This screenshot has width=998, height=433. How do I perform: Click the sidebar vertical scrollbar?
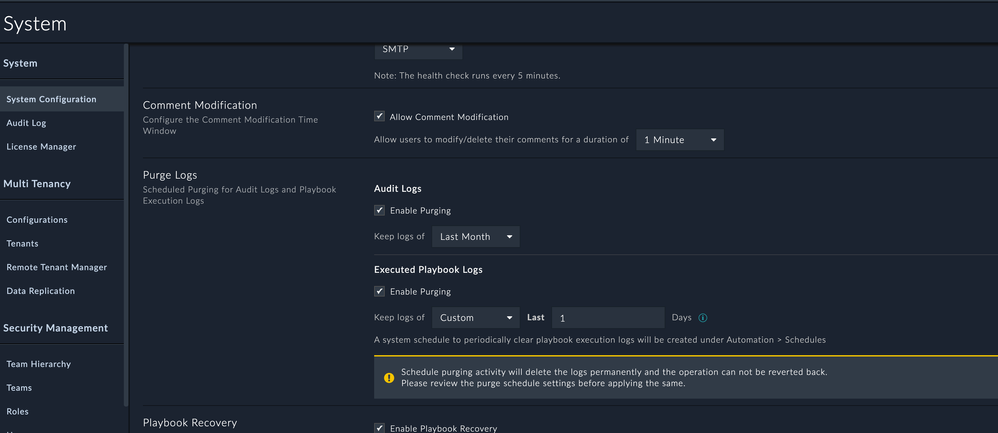point(126,200)
